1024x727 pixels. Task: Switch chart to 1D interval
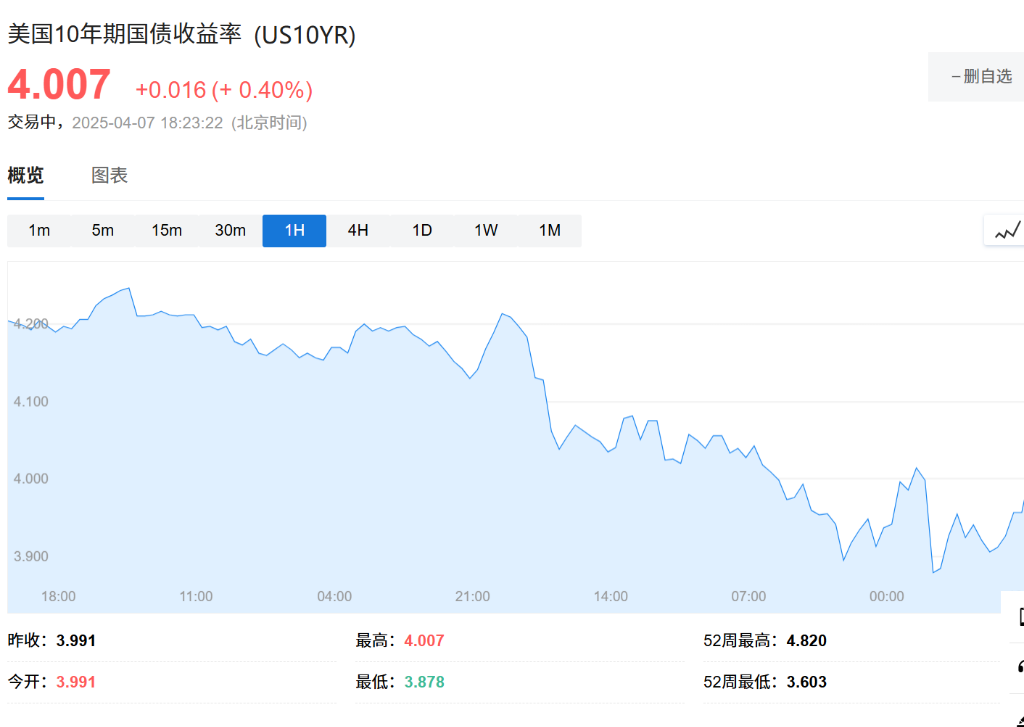coord(422,231)
